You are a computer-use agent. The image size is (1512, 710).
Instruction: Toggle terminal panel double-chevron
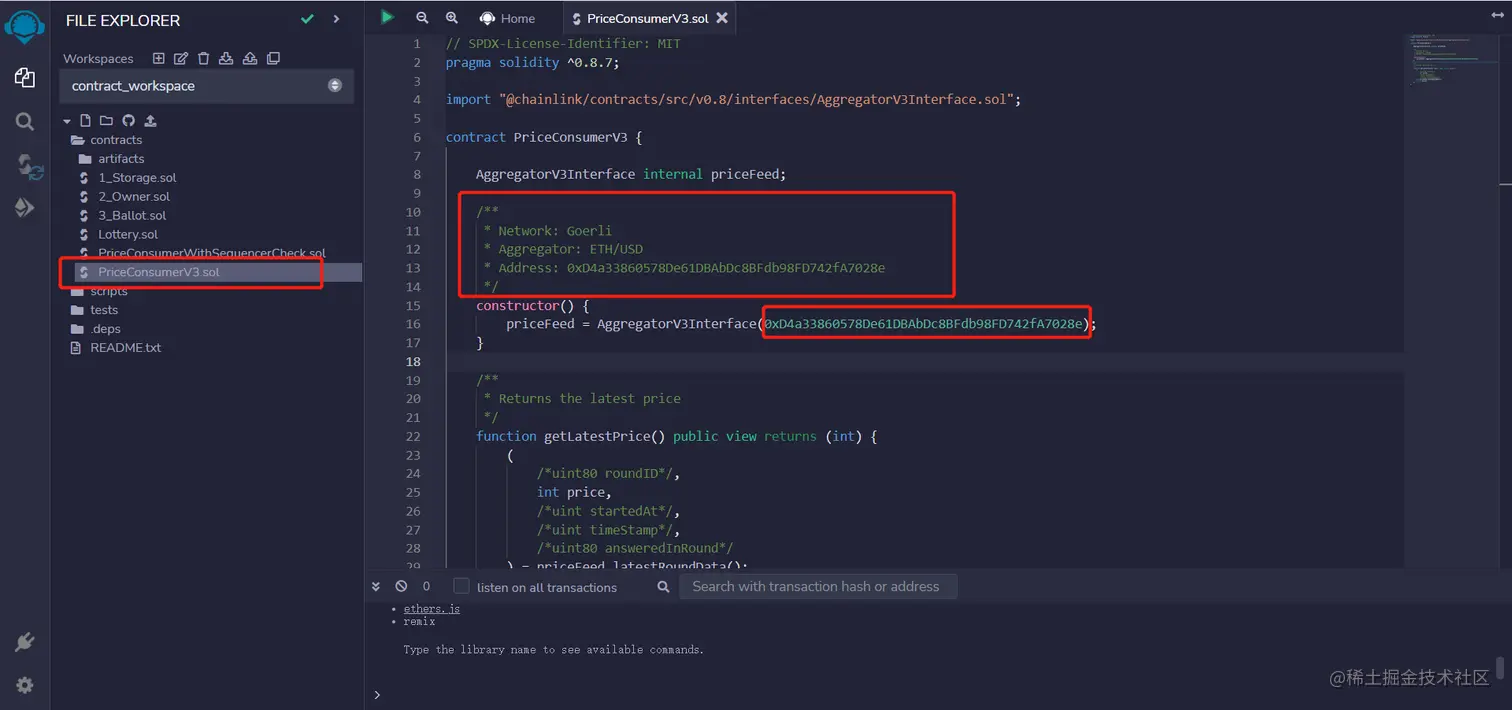pyautogui.click(x=376, y=587)
